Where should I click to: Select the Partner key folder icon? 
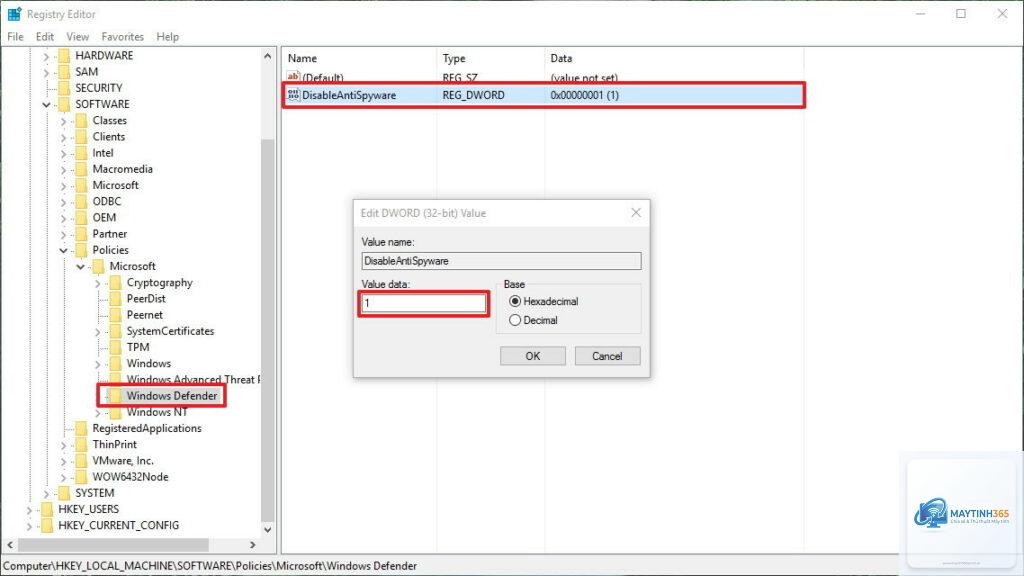pos(81,234)
